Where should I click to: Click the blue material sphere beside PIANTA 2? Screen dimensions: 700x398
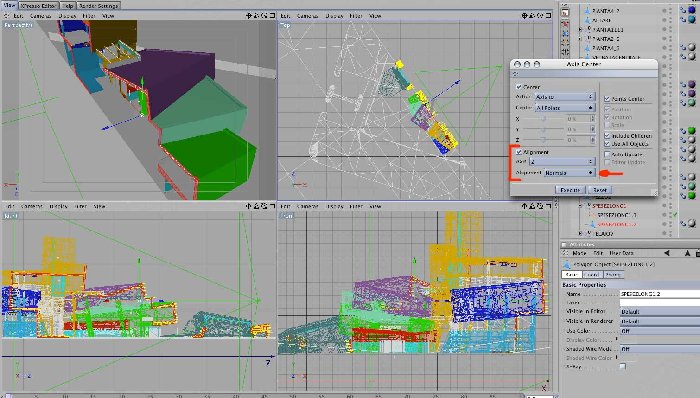click(691, 10)
